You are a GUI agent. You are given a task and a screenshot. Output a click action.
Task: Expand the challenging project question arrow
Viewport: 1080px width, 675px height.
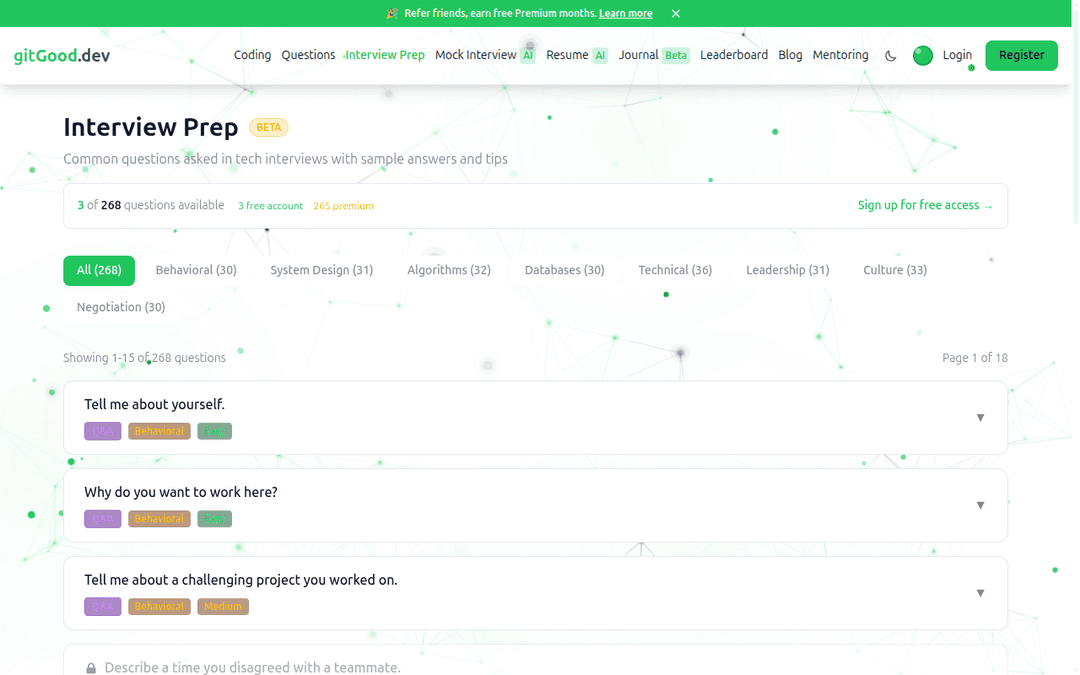980,593
